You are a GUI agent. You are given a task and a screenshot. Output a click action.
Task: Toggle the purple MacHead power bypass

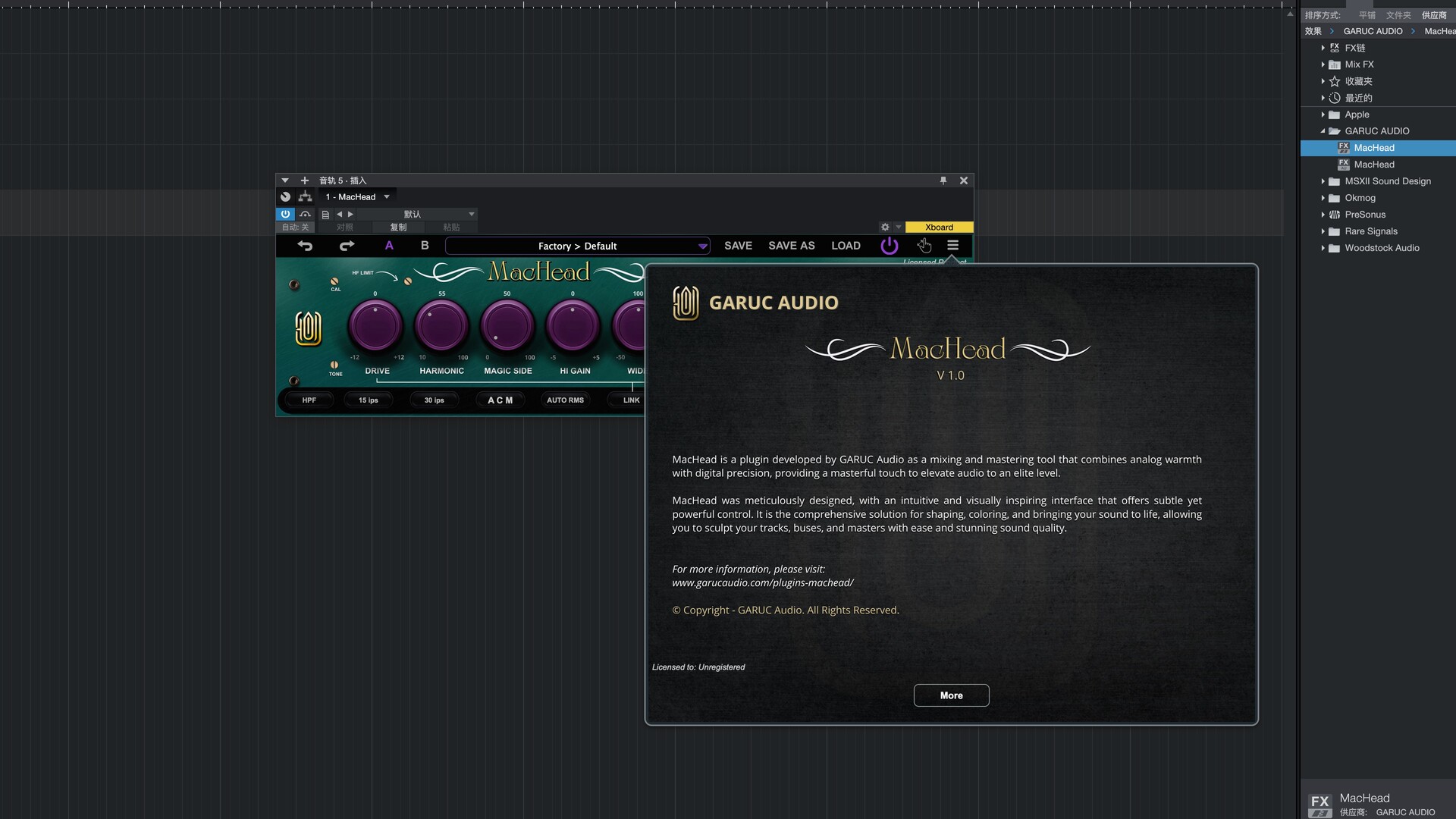click(x=889, y=246)
